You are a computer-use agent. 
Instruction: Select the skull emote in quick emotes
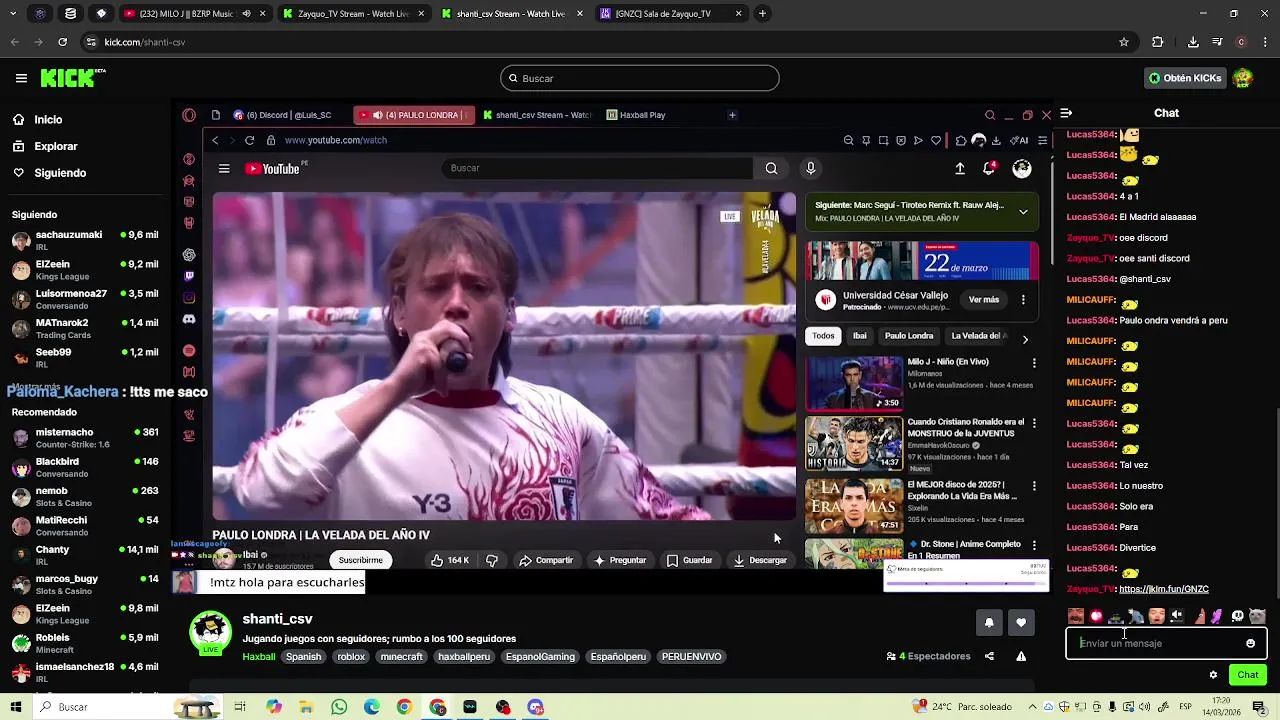[1238, 616]
